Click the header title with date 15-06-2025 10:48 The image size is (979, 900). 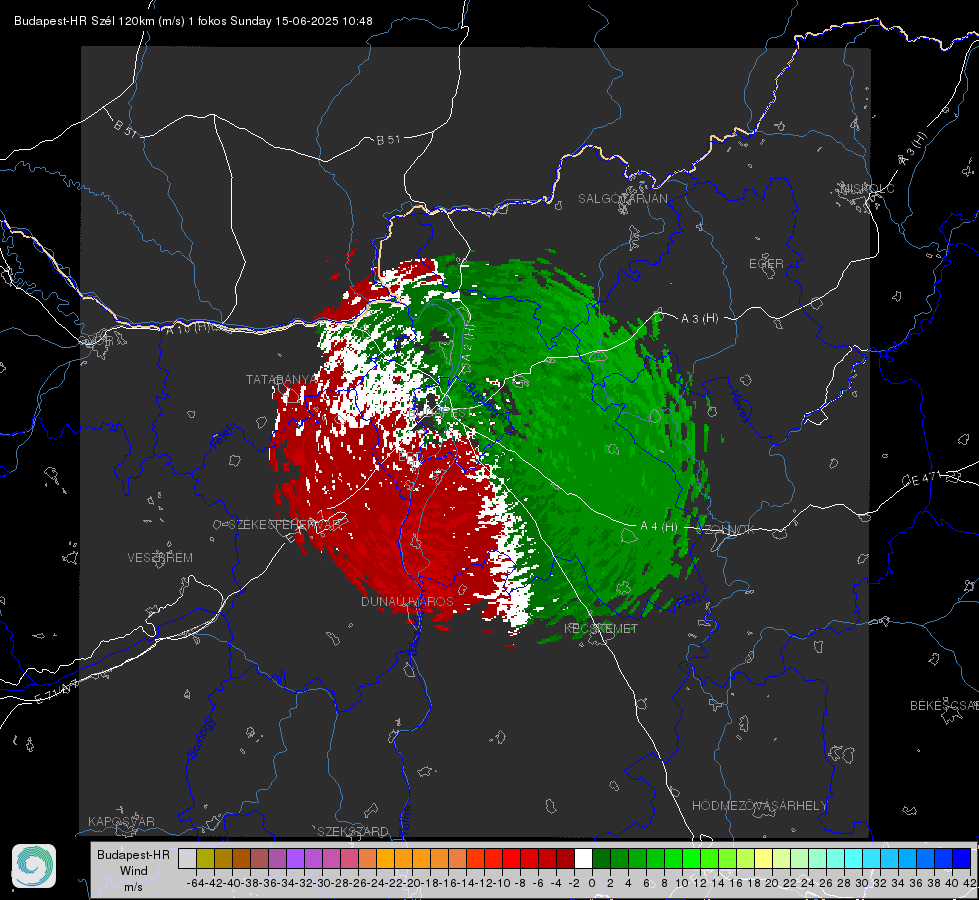[193, 21]
